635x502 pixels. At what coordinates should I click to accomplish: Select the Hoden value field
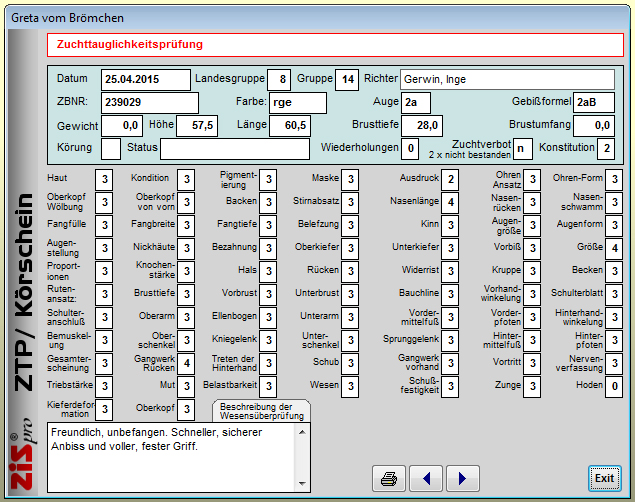615,386
